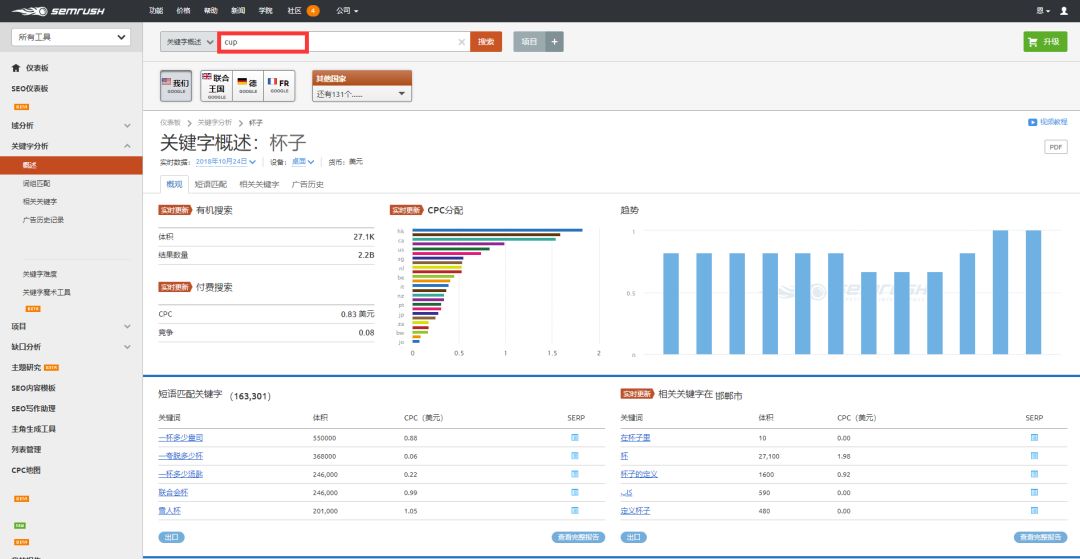Open the 其他国家 country dropdown

(x=362, y=94)
